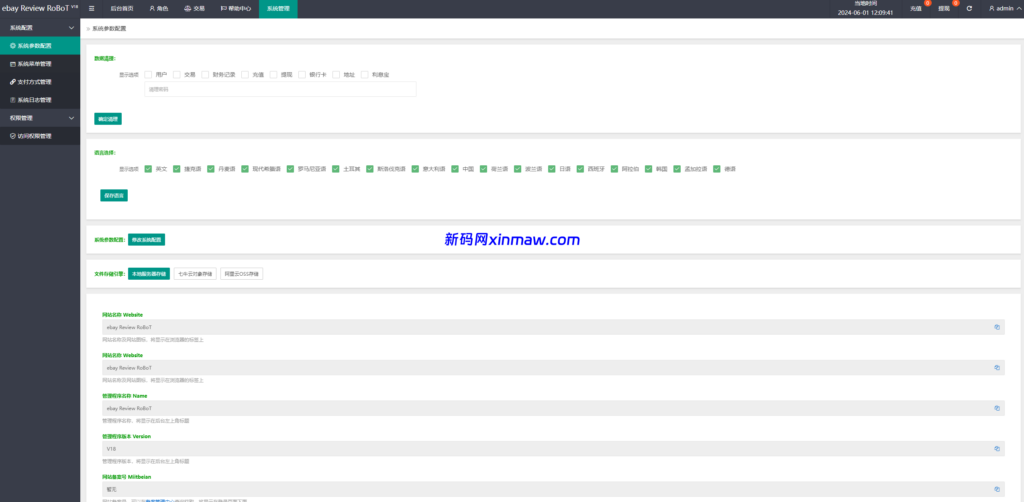Image resolution: width=1024 pixels, height=502 pixels.
Task: Uncheck the 土耳其 language checkbox
Action: coord(336,169)
